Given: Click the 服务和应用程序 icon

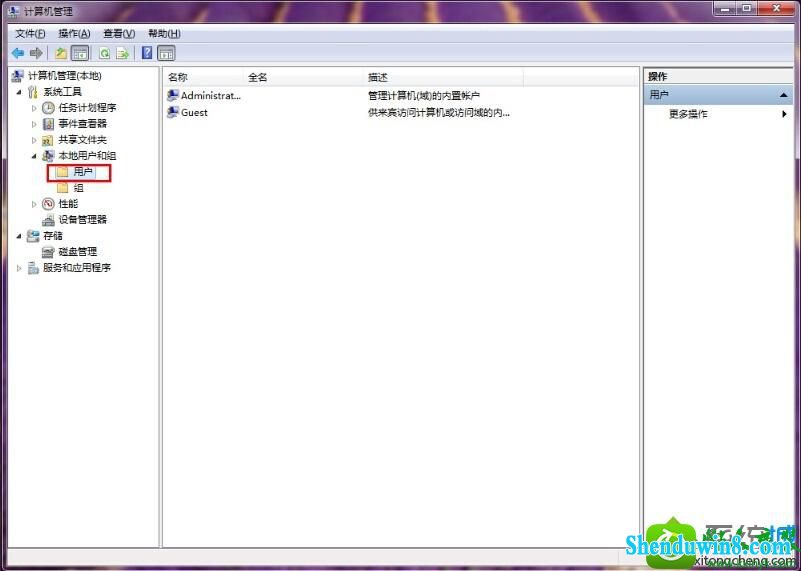Looking at the screenshot, I should tap(33, 268).
